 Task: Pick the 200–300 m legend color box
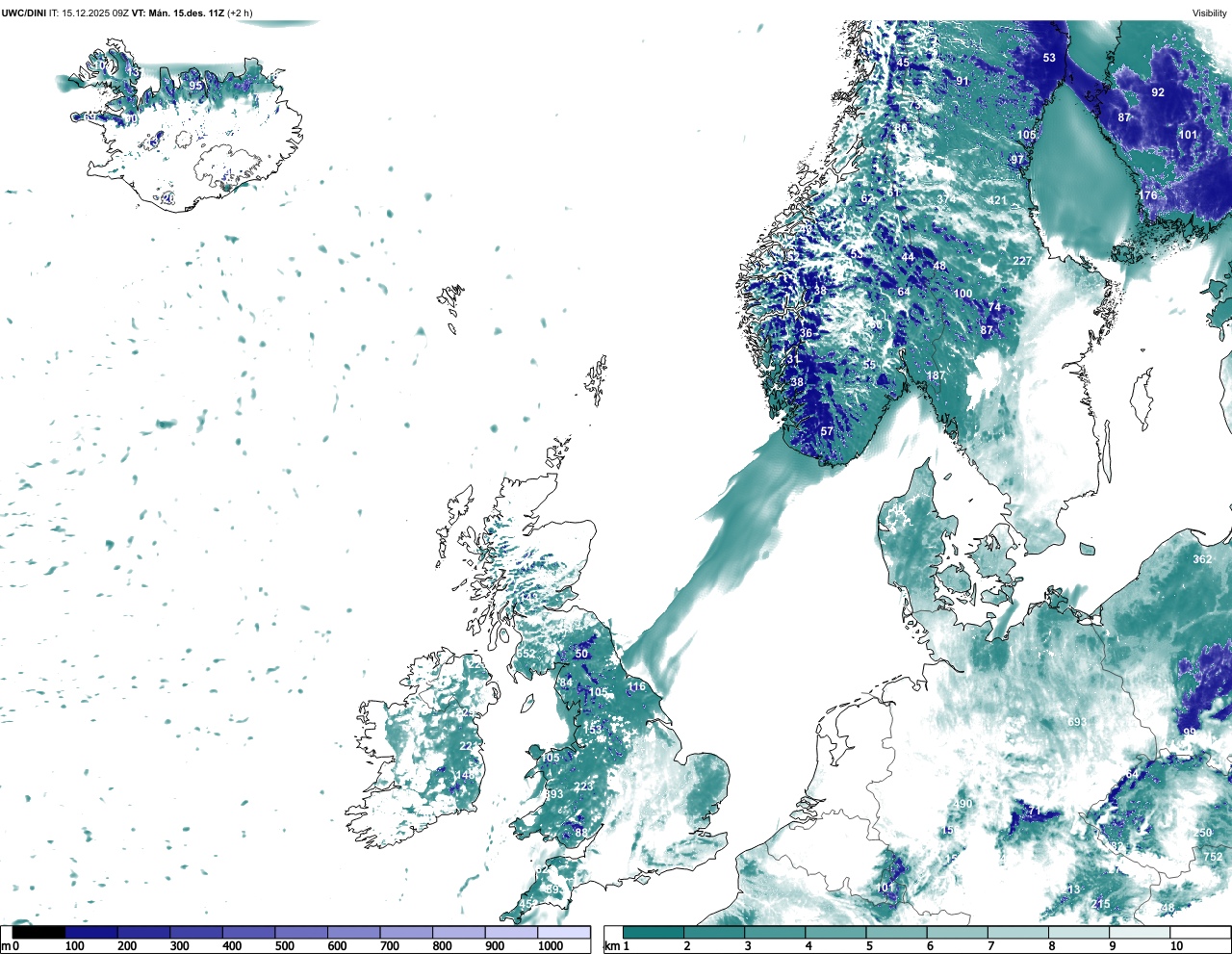(143, 933)
